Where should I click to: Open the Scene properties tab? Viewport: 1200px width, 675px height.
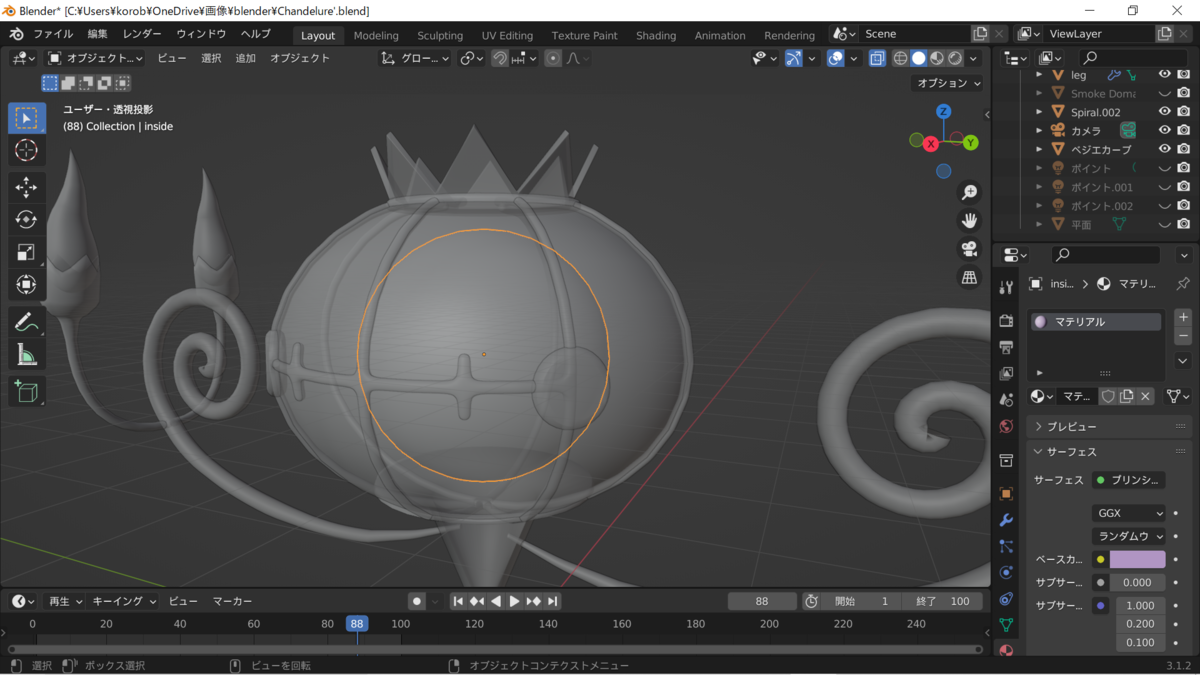pos(1006,400)
